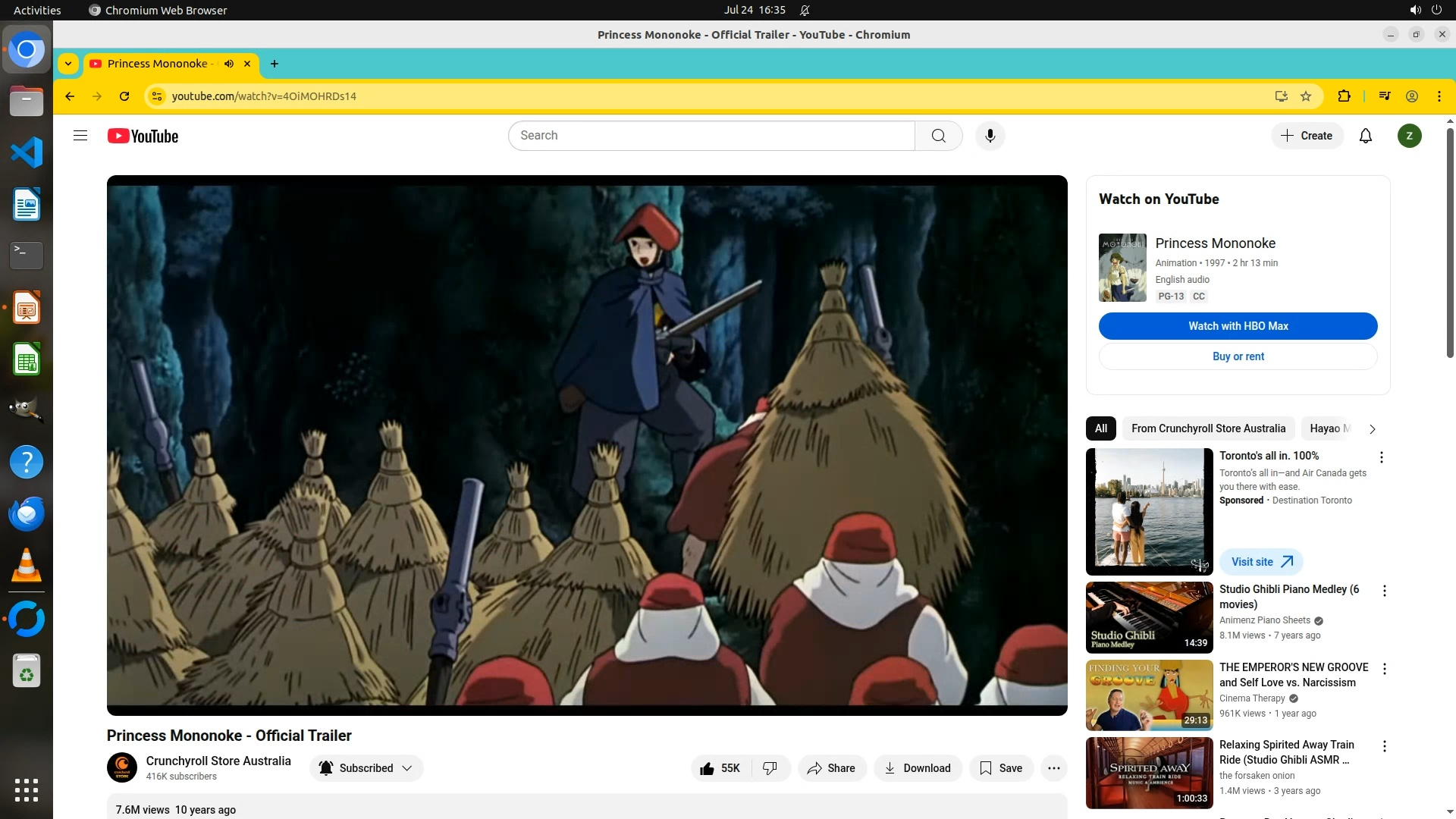
Task: Open the Chromium extensions puzzle icon
Action: click(1344, 96)
